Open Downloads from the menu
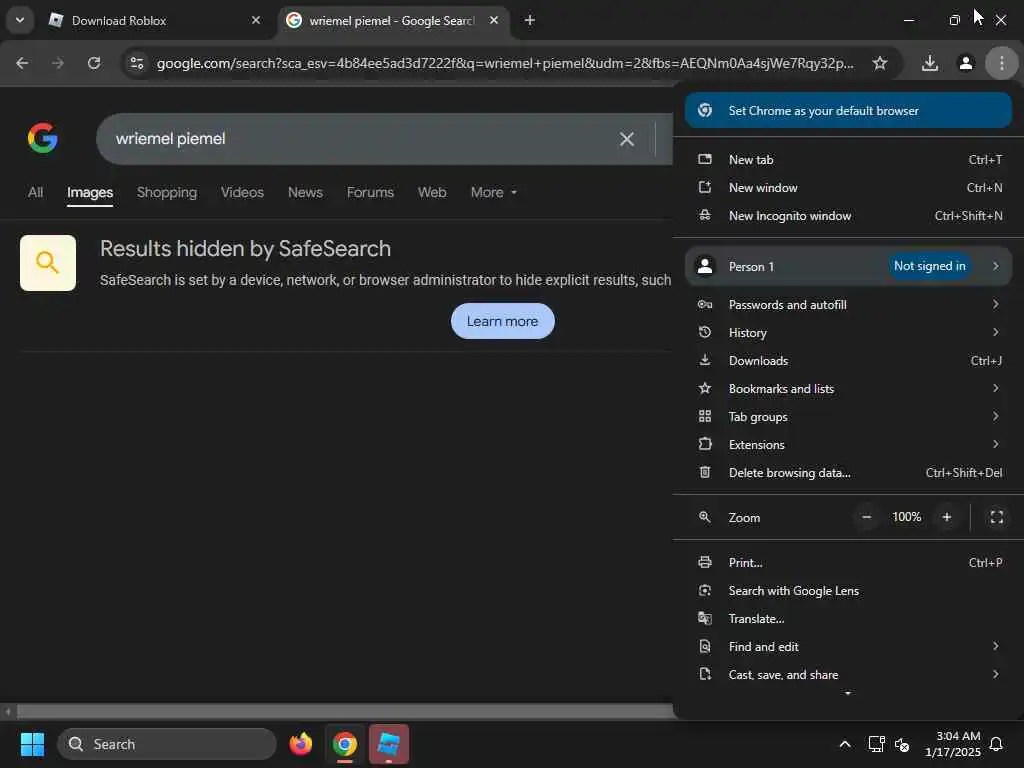The image size is (1024, 768). point(848,360)
